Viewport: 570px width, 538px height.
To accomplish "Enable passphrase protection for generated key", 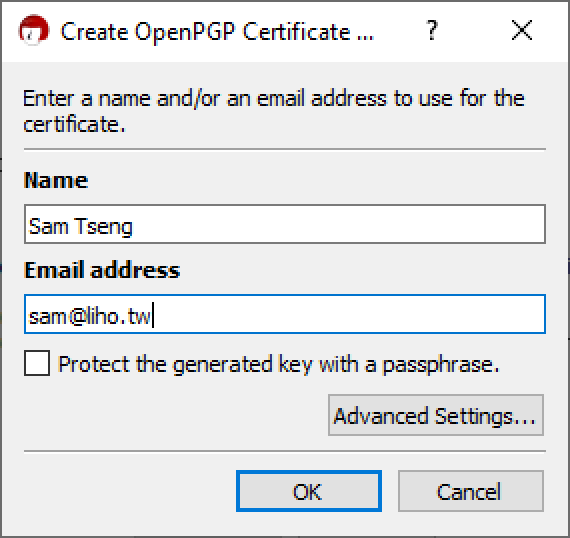I will [37, 363].
